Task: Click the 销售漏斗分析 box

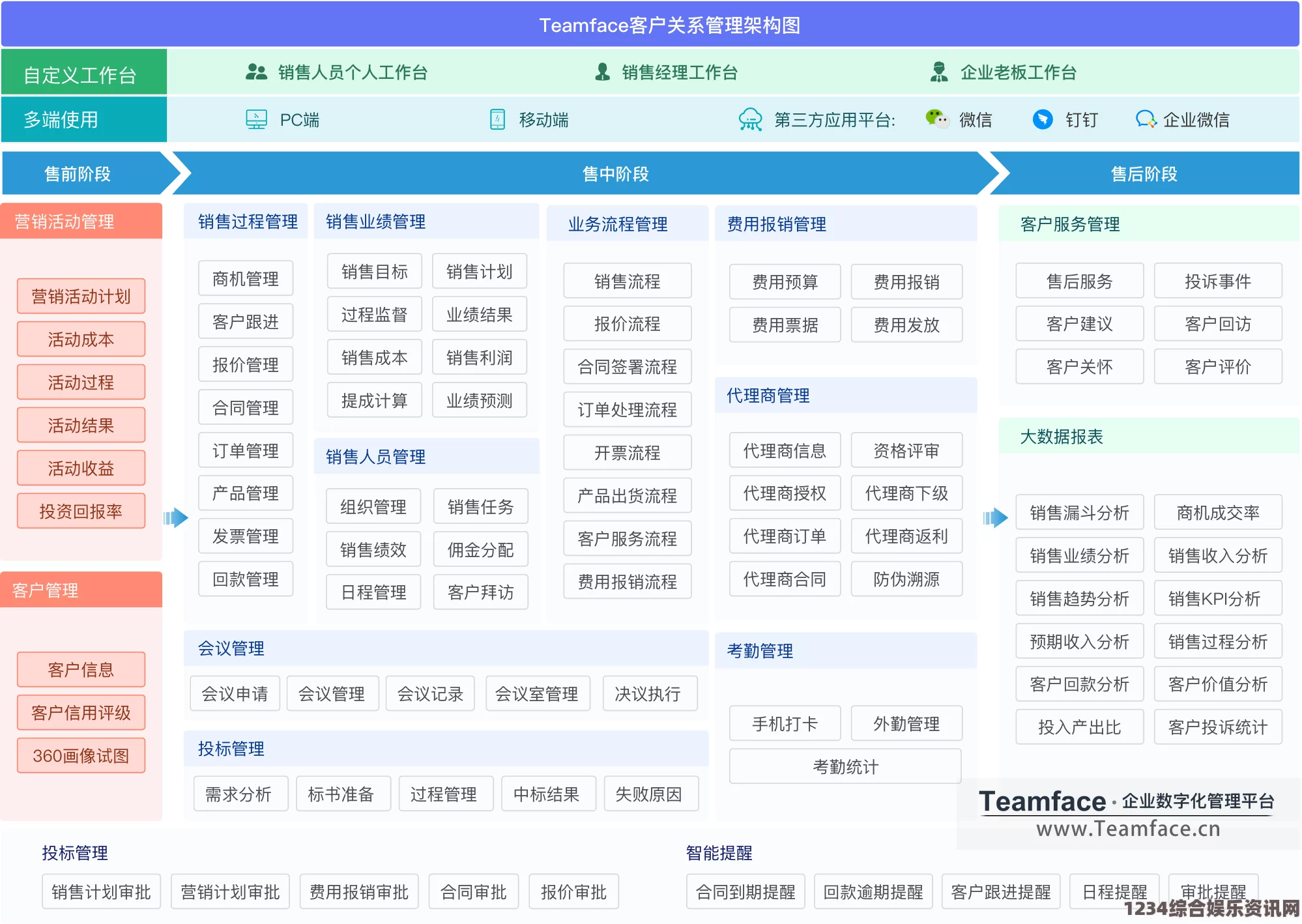Action: pyautogui.click(x=1080, y=512)
